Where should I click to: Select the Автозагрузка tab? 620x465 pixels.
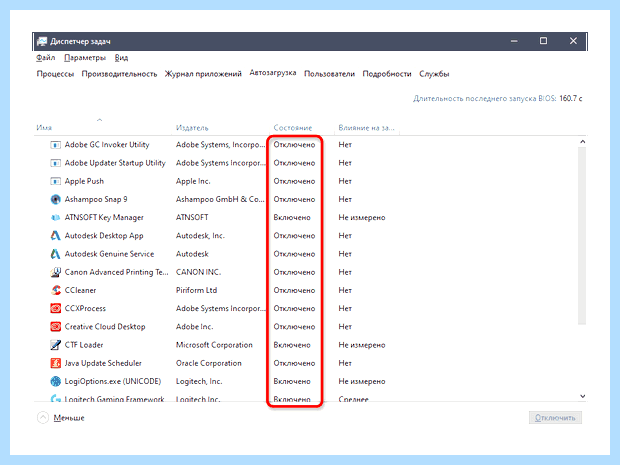[x=273, y=73]
